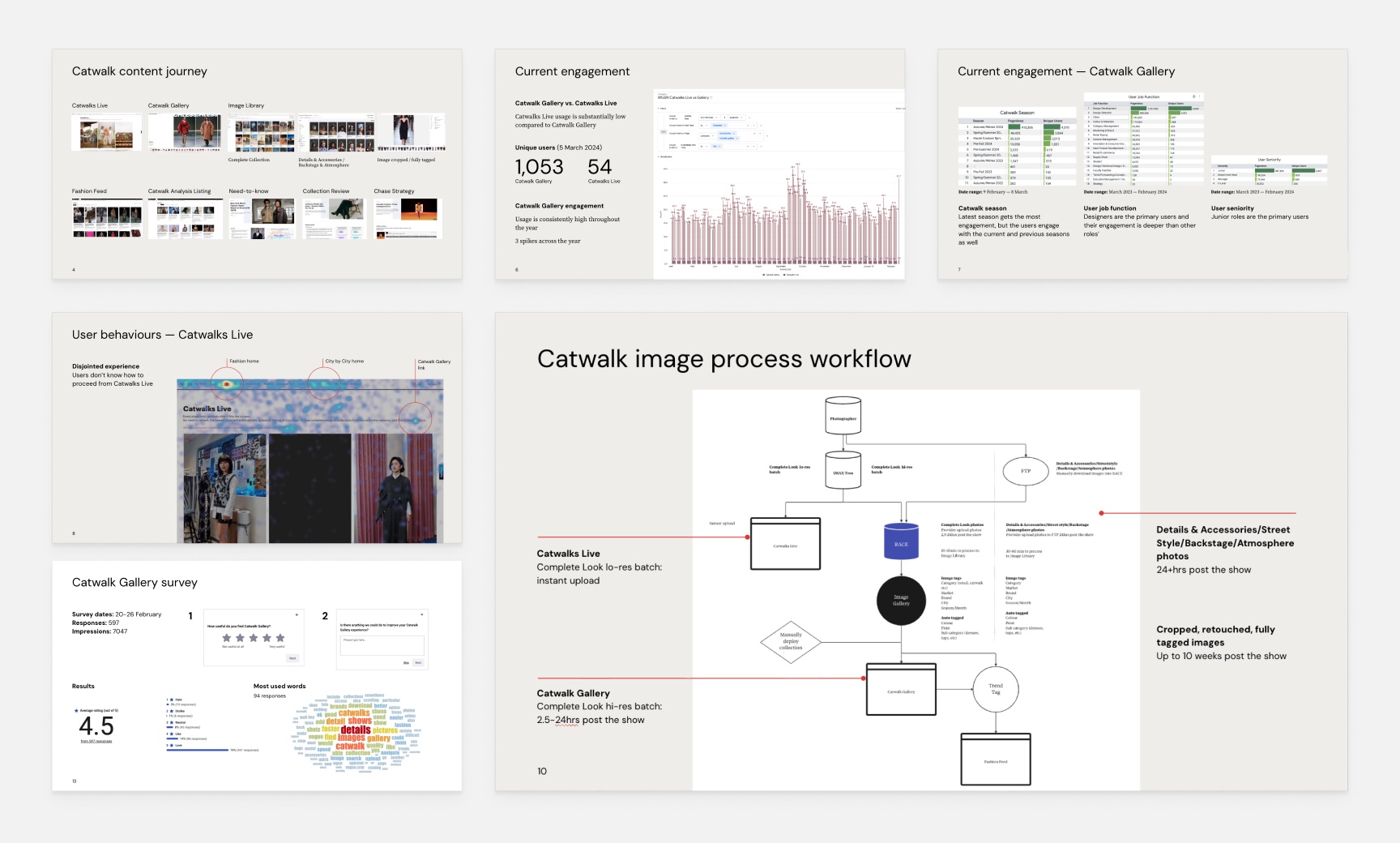Screen dimensions: 1400x843
Task: Click the User Job Function table
Action: click(1143, 140)
